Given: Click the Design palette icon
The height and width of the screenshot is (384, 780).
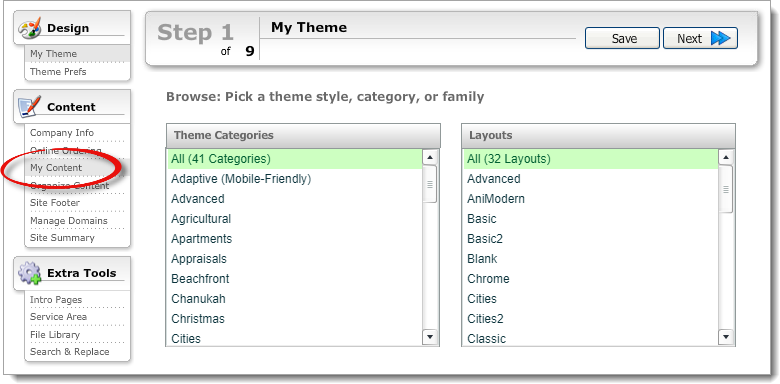Looking at the screenshot, I should (29, 28).
